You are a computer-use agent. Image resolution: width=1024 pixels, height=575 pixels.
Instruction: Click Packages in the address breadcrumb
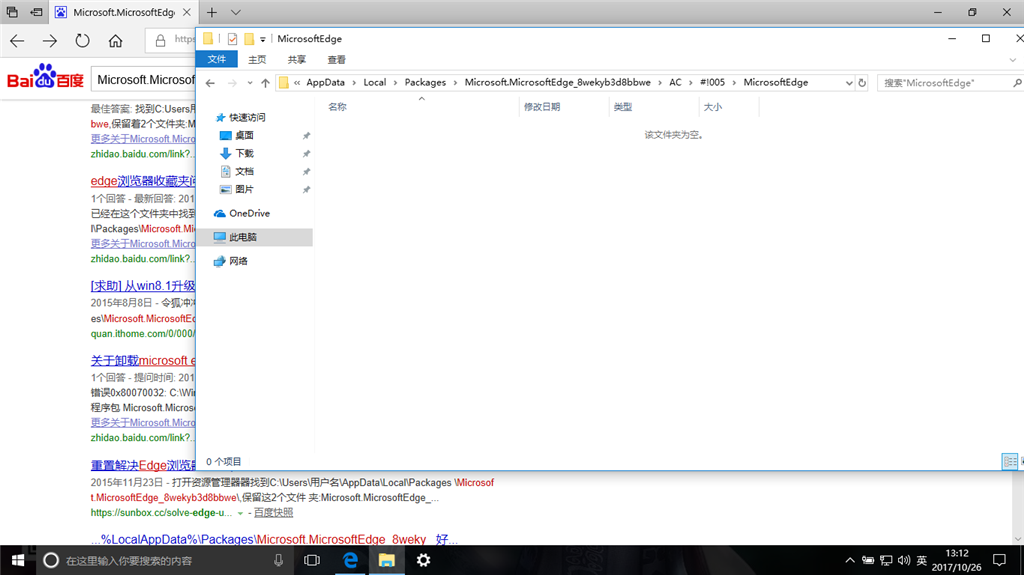coord(425,82)
